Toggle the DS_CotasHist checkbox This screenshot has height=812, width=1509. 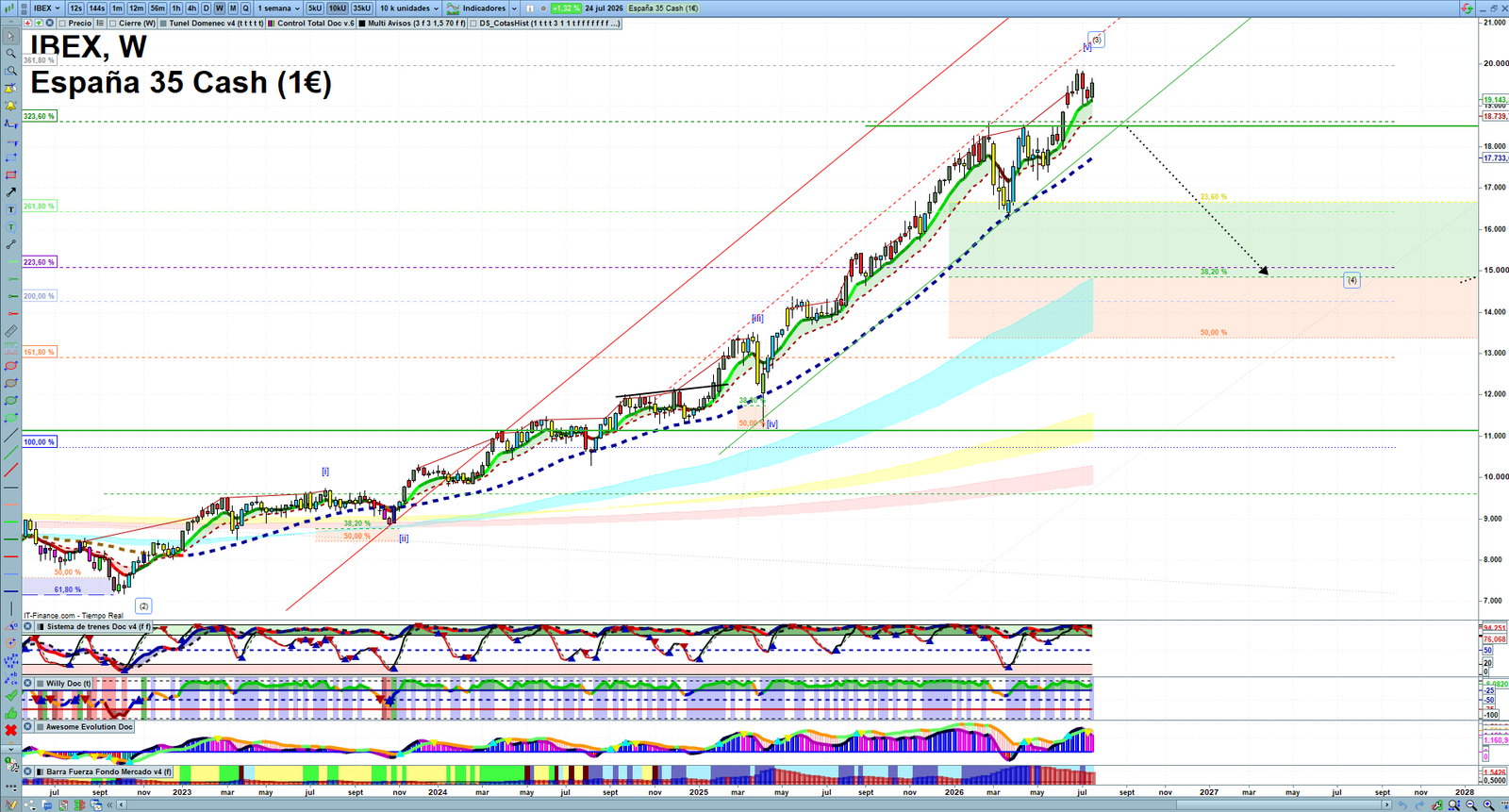pyautogui.click(x=473, y=23)
